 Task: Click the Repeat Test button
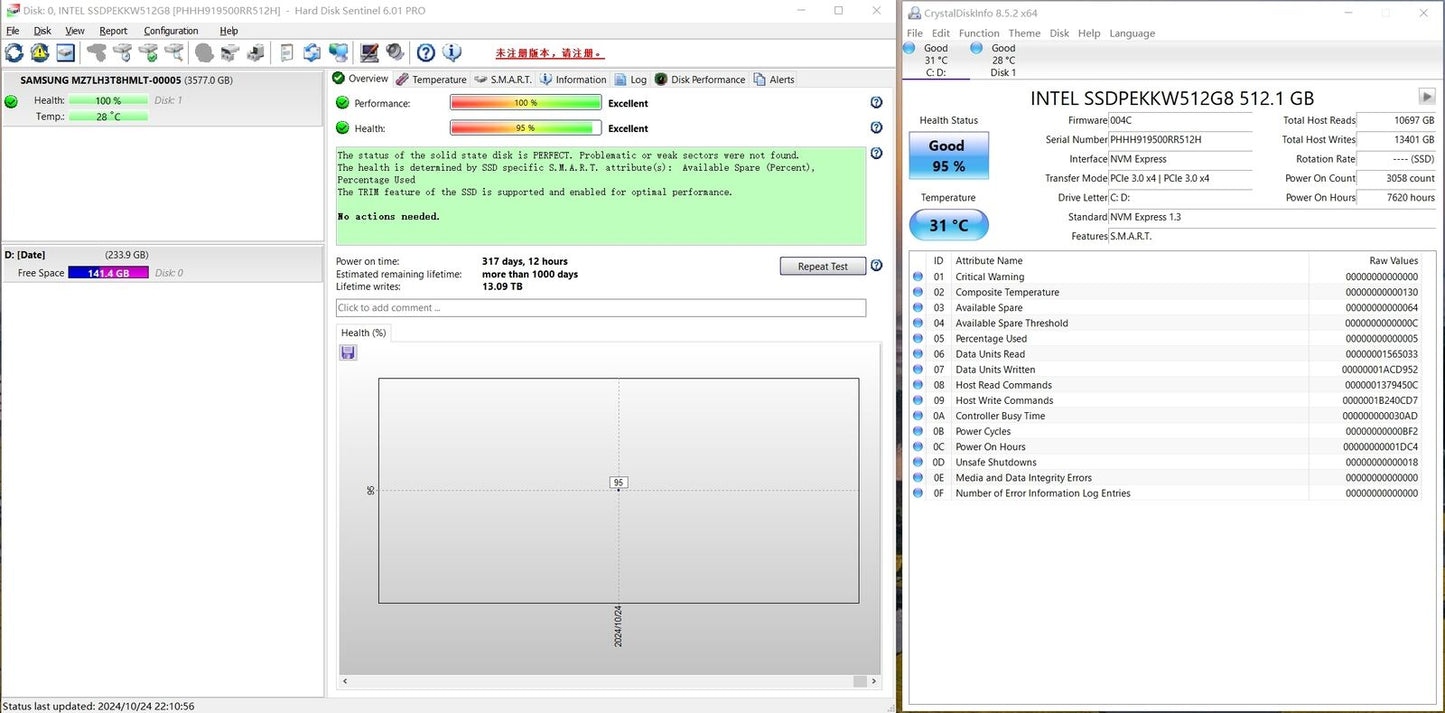823,266
